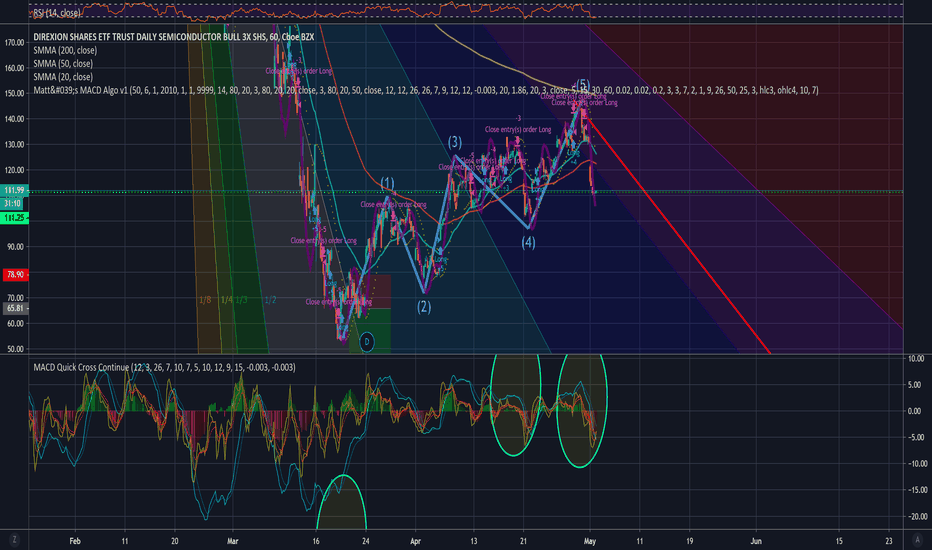Click Feb on the time axis

pos(74,541)
